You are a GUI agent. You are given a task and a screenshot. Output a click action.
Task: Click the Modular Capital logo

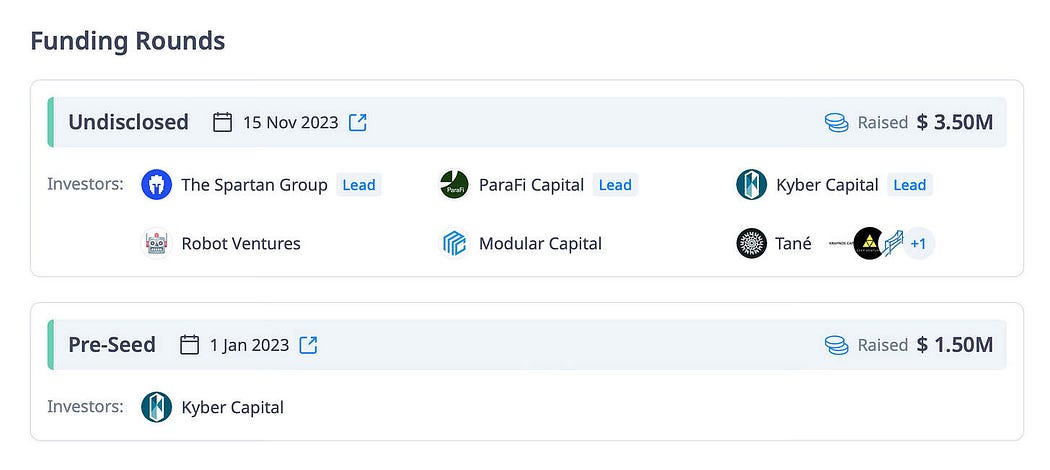(x=454, y=243)
